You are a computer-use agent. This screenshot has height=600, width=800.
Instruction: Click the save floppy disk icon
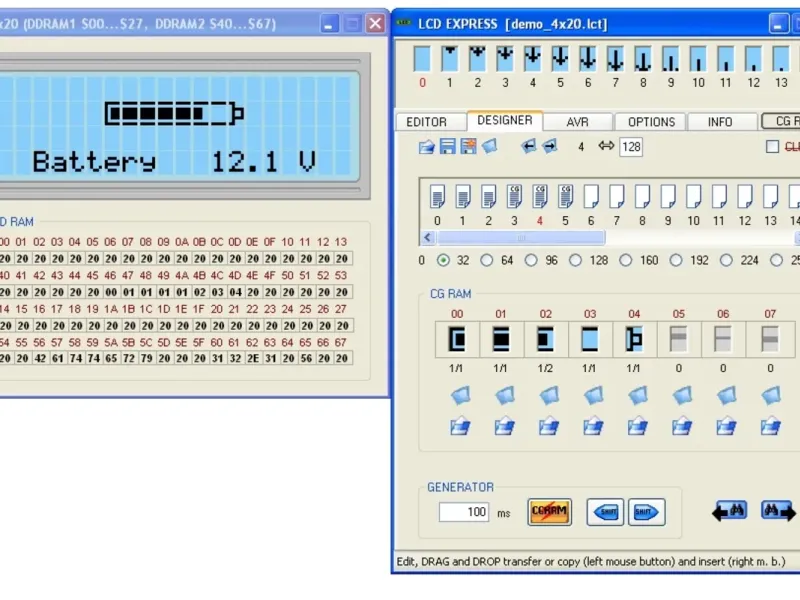coord(447,146)
